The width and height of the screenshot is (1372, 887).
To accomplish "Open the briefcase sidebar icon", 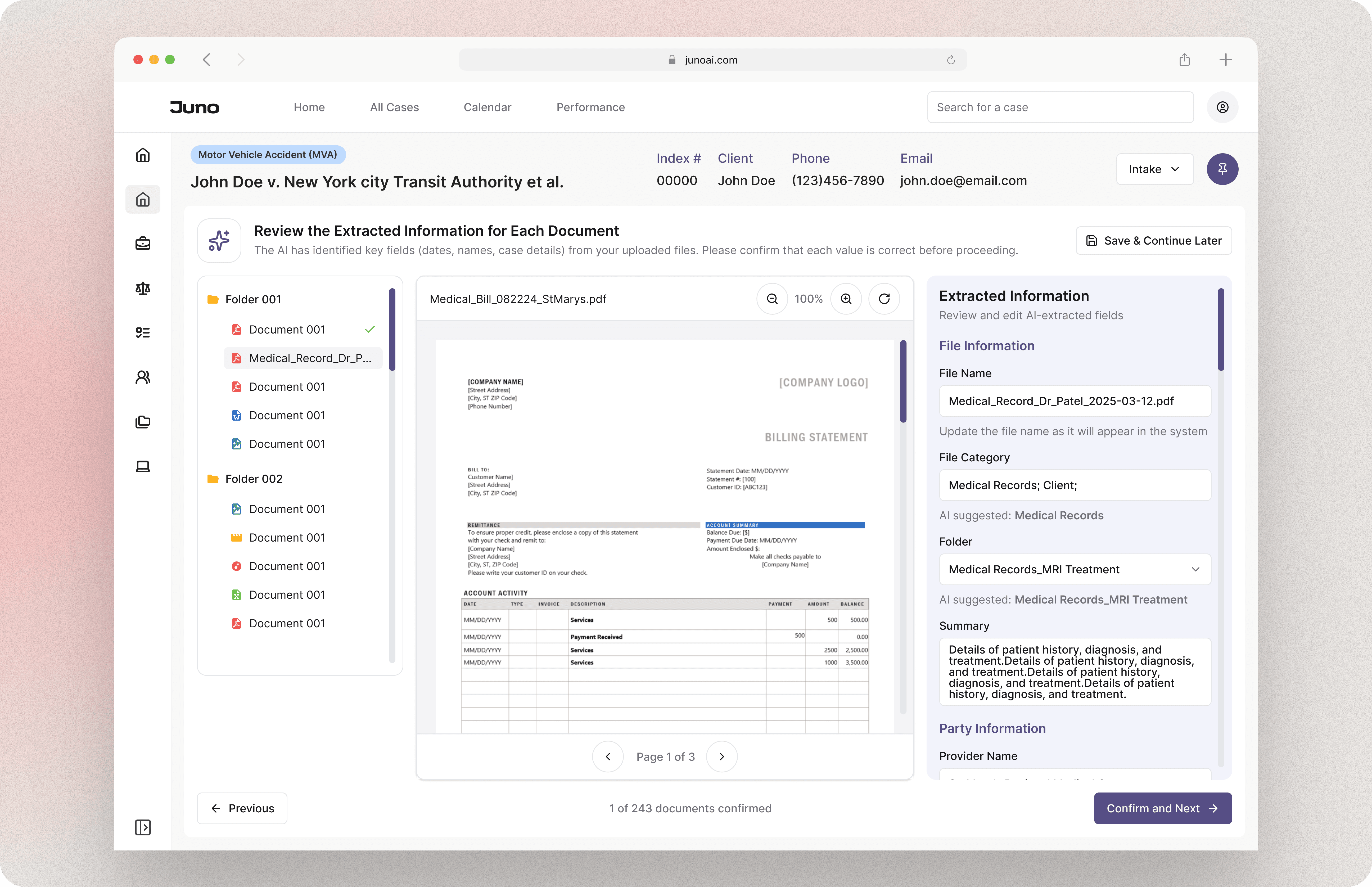I will pos(143,244).
